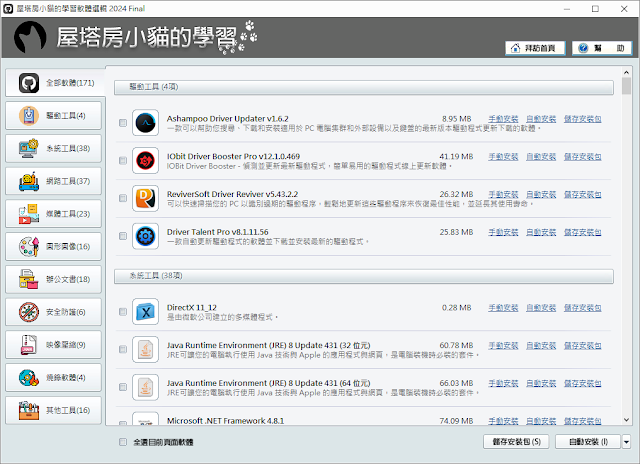Click the 8.95 MB size of Ashampoo
The image size is (640, 464).
[457, 119]
